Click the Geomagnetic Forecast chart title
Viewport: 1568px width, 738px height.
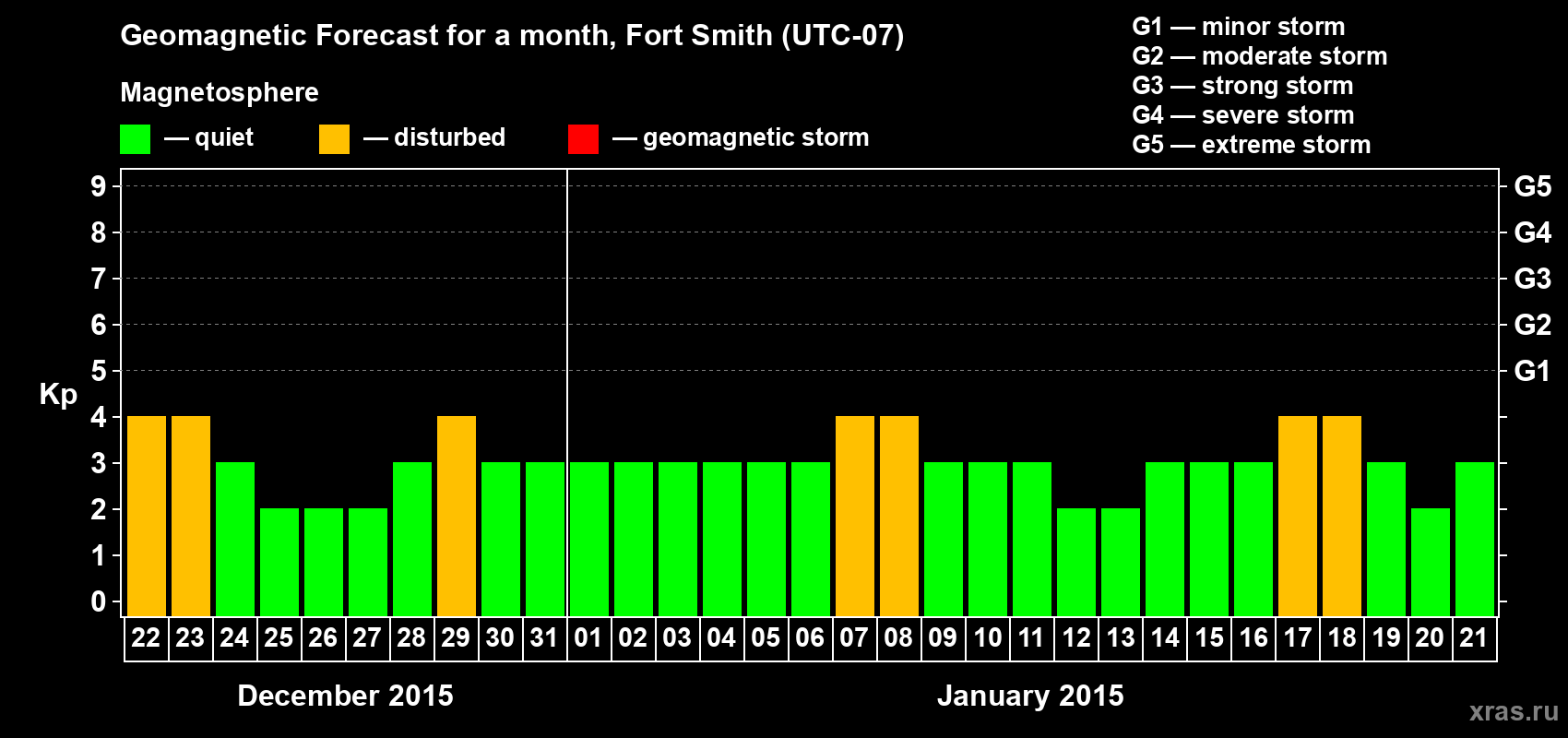(512, 36)
